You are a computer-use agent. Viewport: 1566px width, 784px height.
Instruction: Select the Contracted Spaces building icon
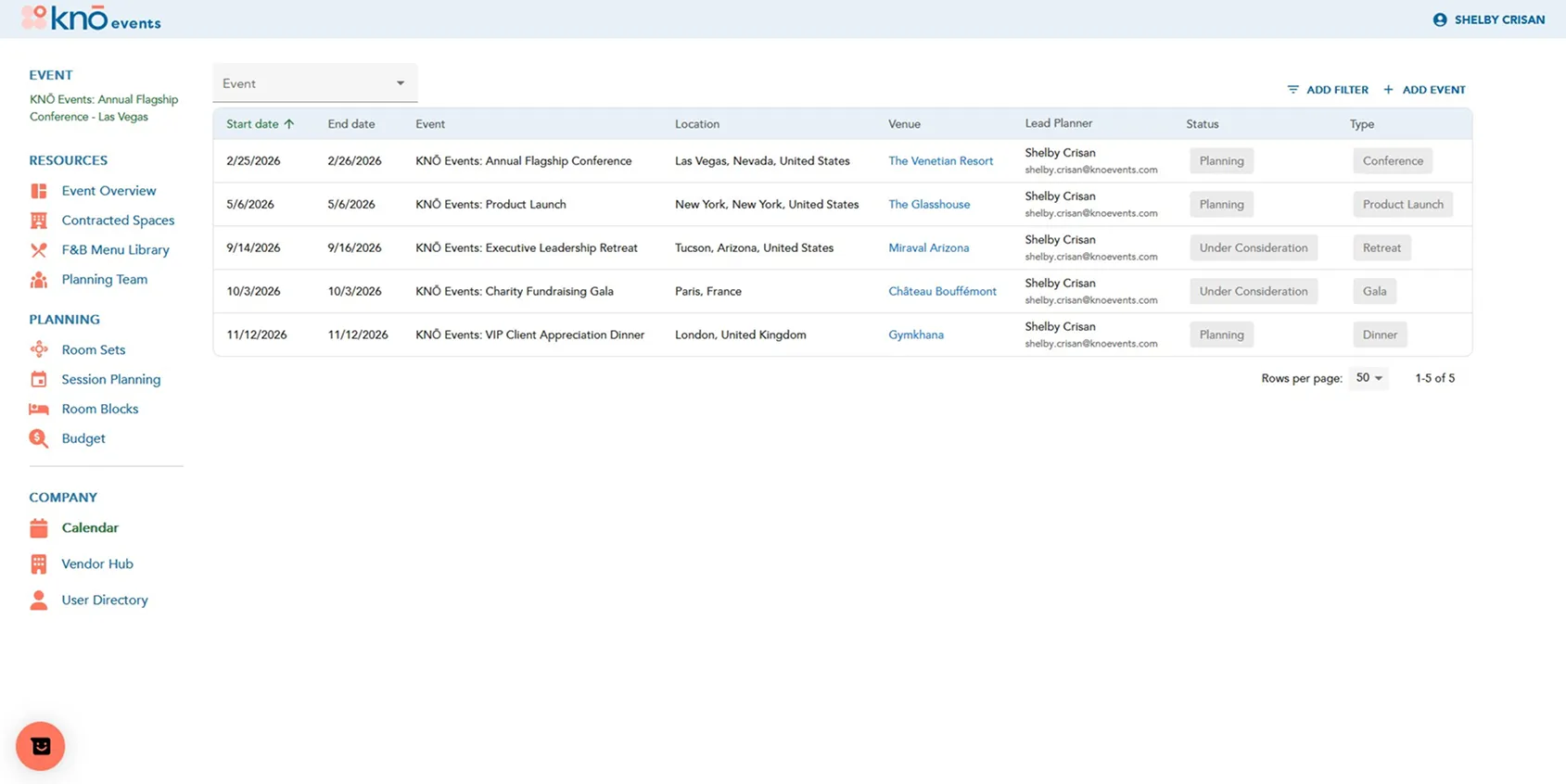pyautogui.click(x=39, y=221)
